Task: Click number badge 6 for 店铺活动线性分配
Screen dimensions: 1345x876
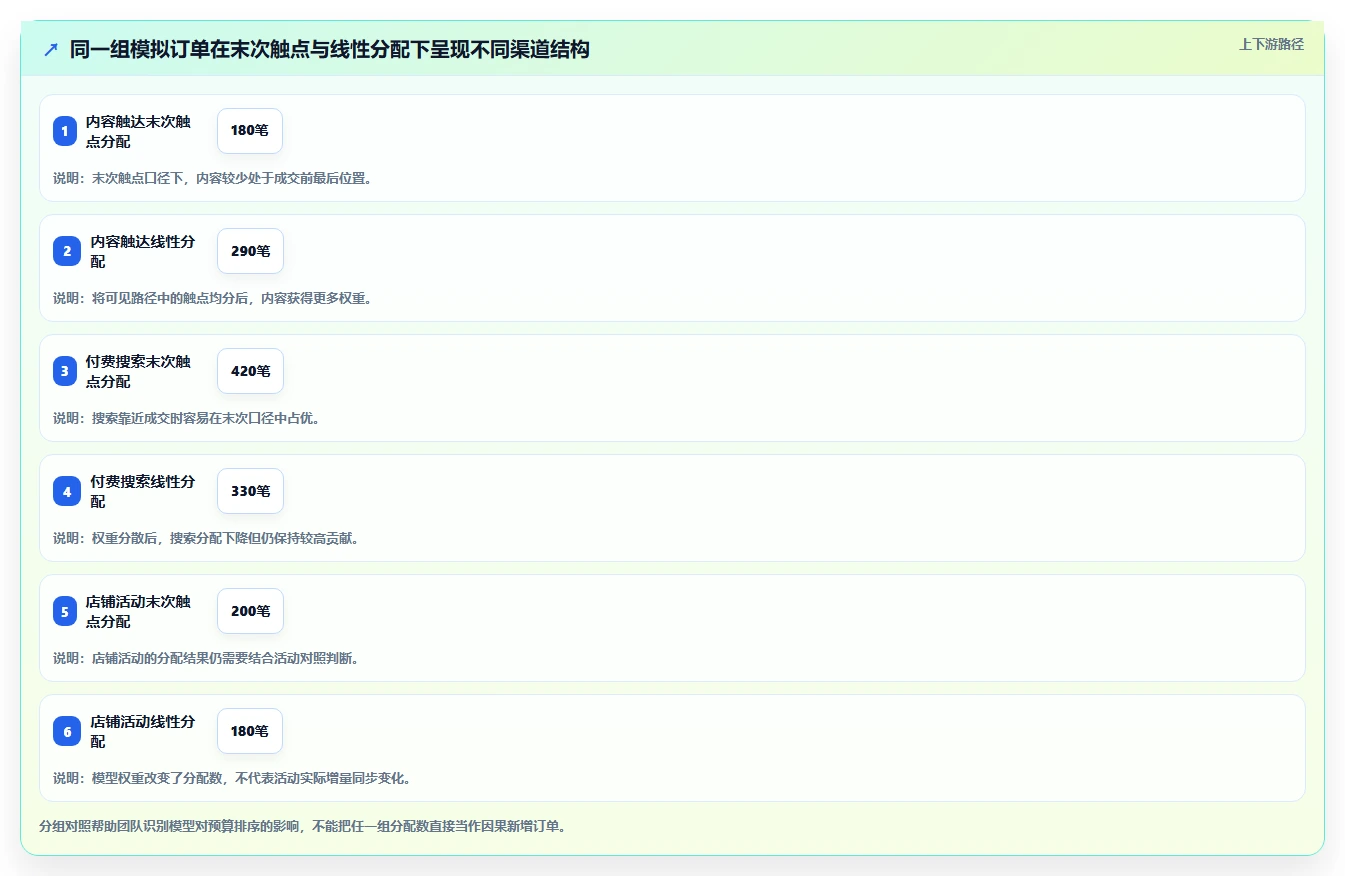Action: pos(67,731)
